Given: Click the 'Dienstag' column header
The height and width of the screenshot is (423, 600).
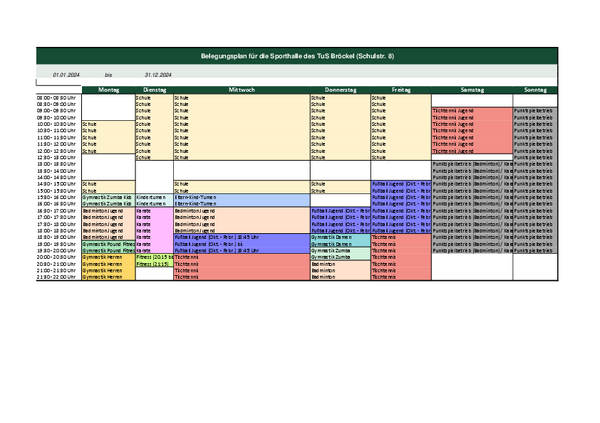Looking at the screenshot, I should [x=155, y=90].
